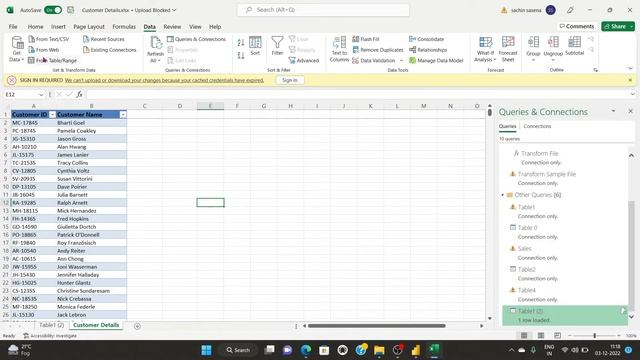Import data From Web
The width and height of the screenshot is (640, 360).
44,50
